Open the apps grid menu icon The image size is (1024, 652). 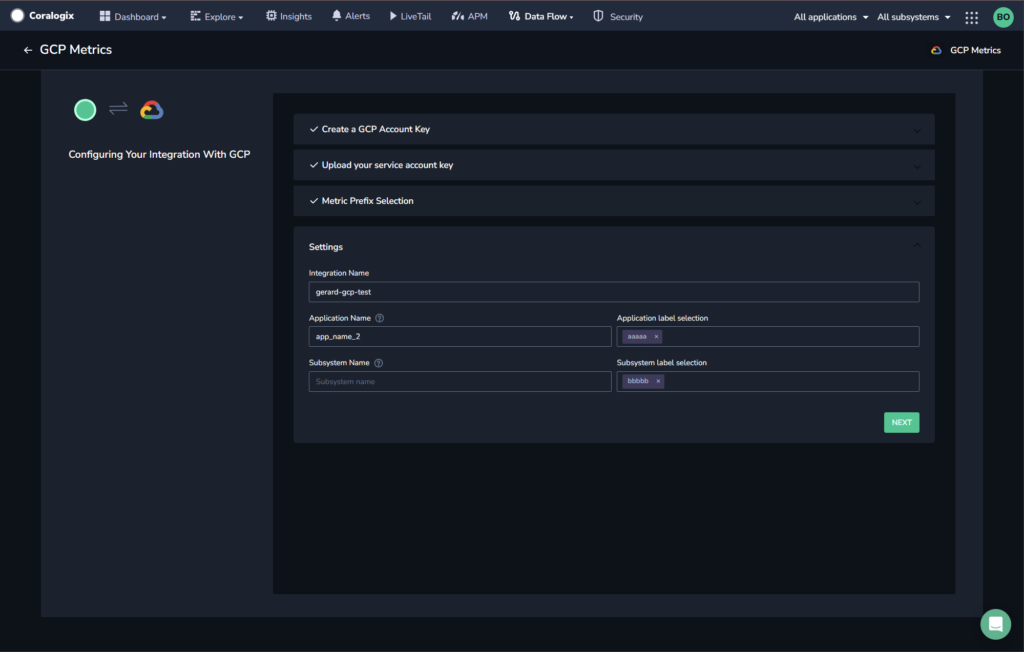pos(972,18)
